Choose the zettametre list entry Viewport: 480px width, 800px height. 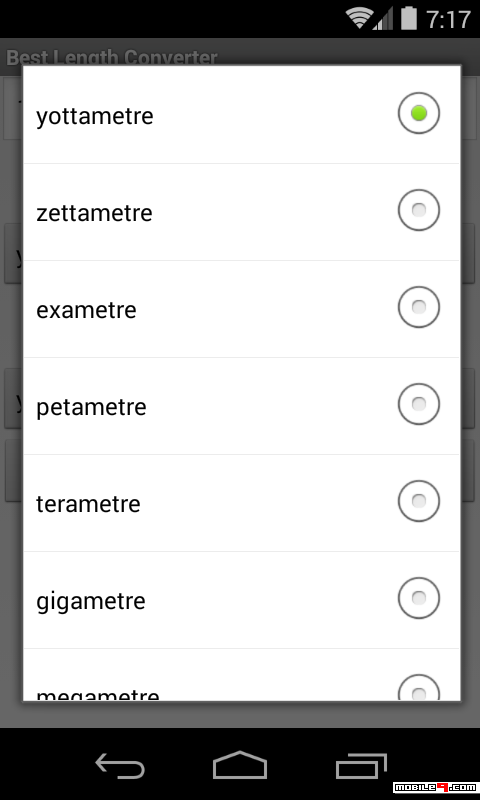pyautogui.click(x=241, y=212)
